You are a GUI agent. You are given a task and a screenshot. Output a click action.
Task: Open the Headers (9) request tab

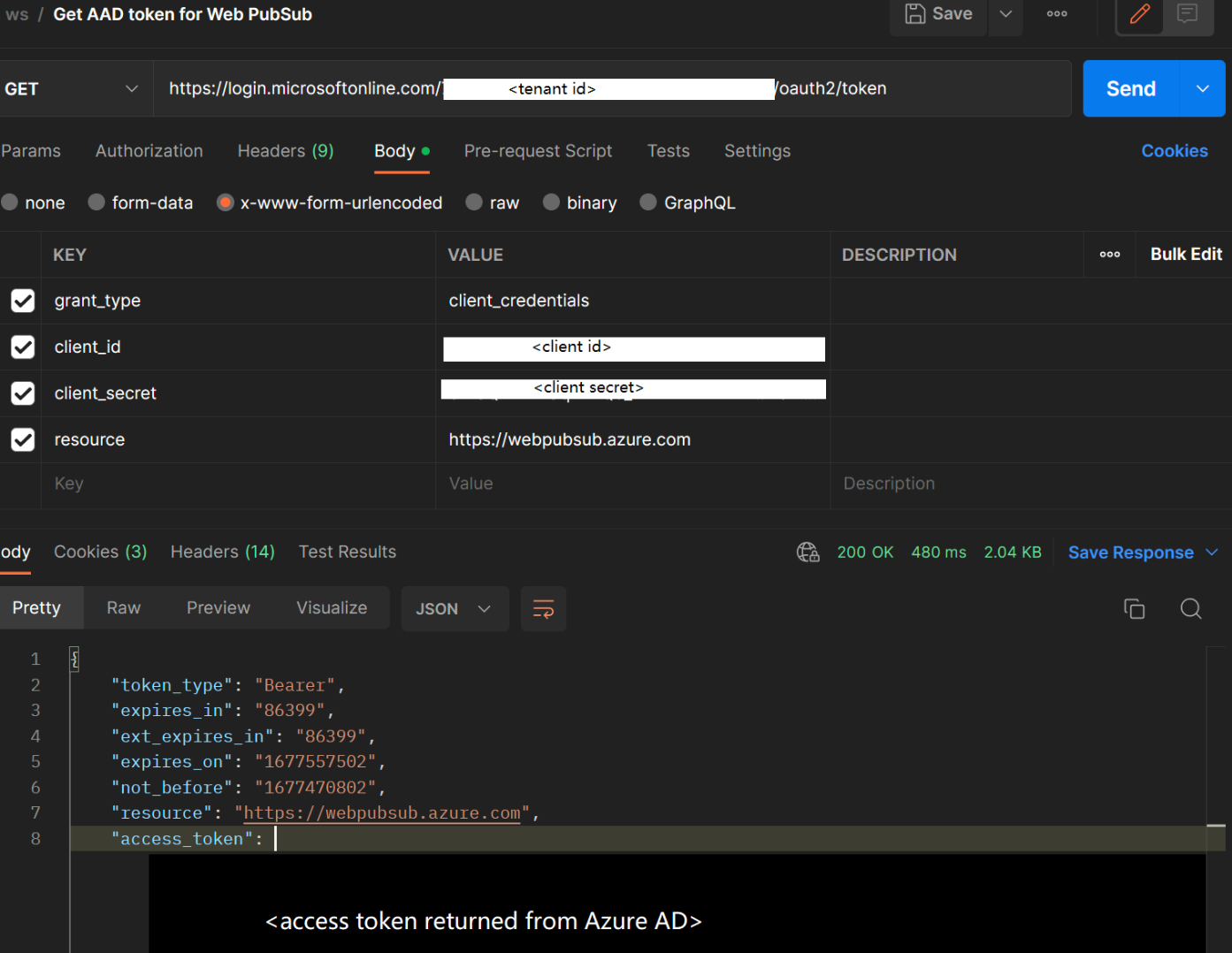tap(286, 151)
